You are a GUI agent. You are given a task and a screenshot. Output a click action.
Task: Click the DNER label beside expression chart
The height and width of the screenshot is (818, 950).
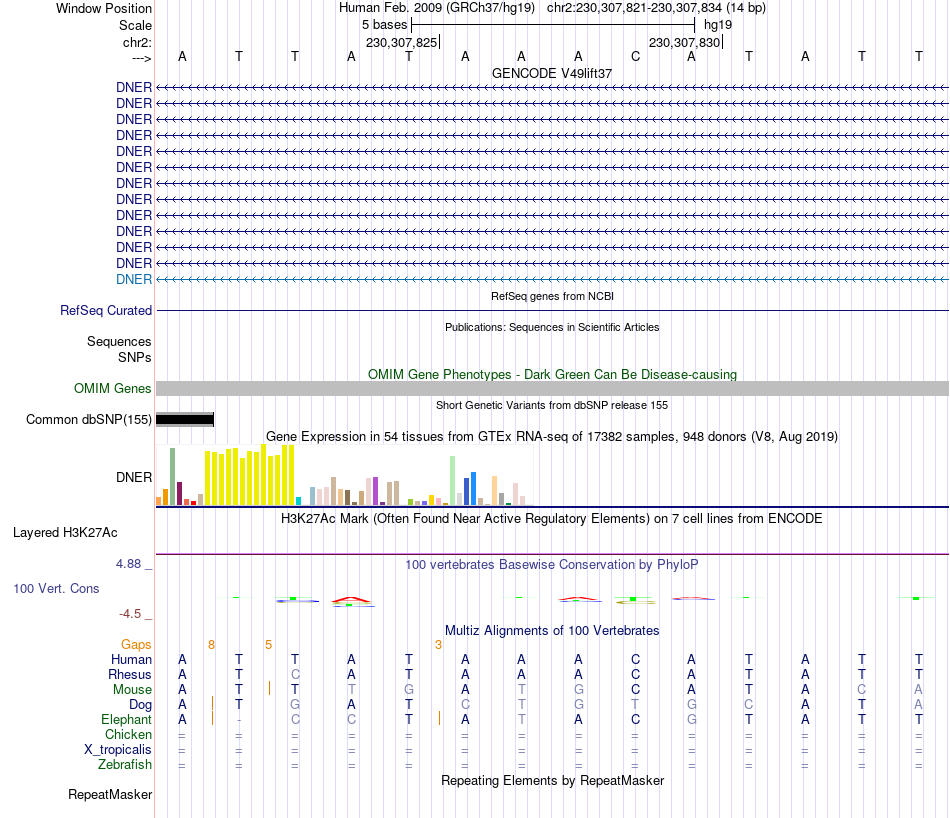click(x=134, y=477)
